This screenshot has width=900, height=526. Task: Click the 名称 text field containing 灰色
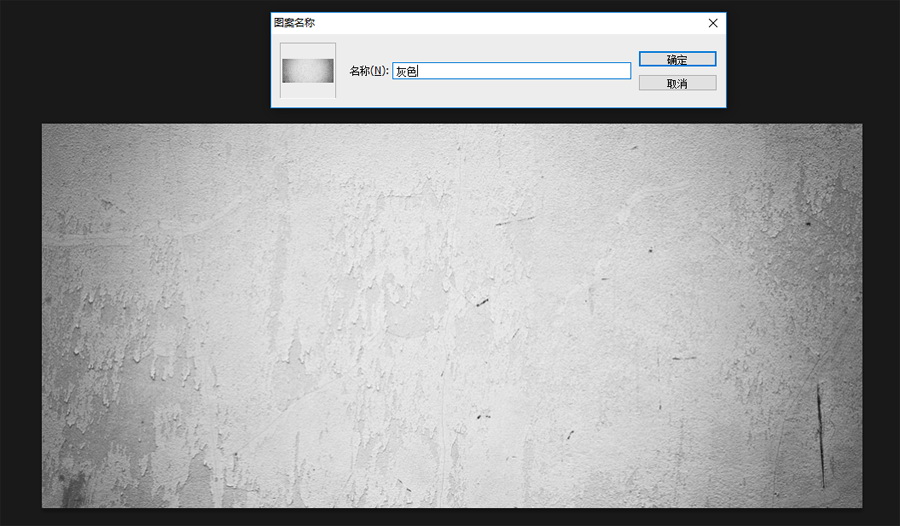pyautogui.click(x=511, y=71)
